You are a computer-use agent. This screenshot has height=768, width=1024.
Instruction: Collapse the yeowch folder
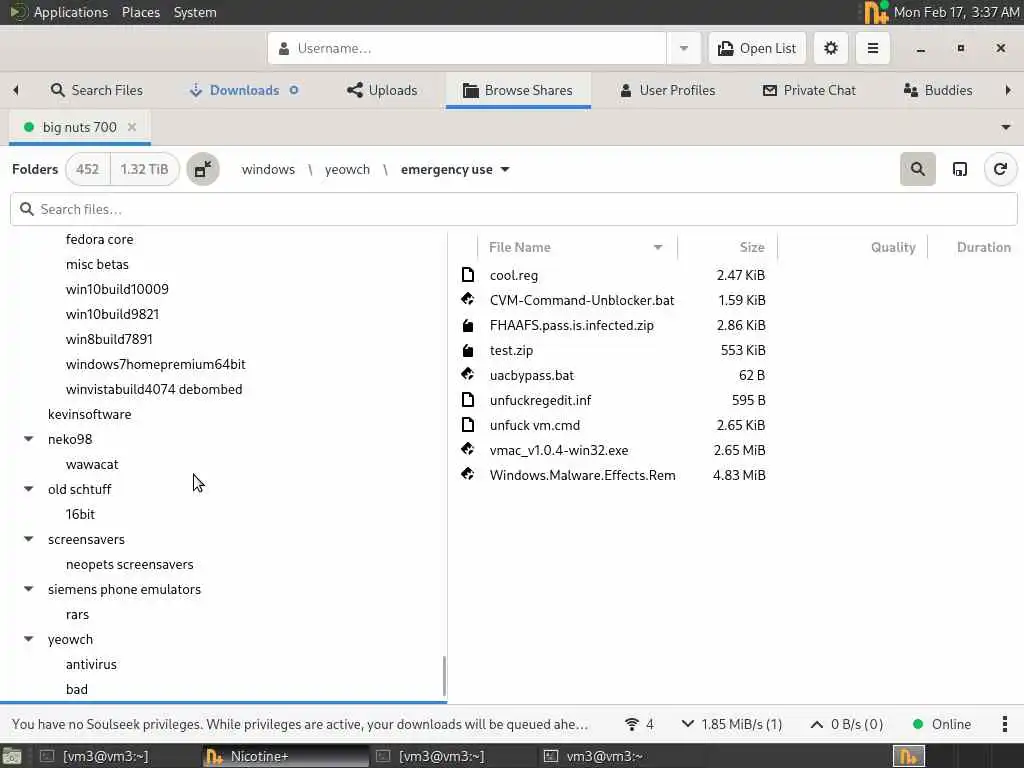pos(29,639)
